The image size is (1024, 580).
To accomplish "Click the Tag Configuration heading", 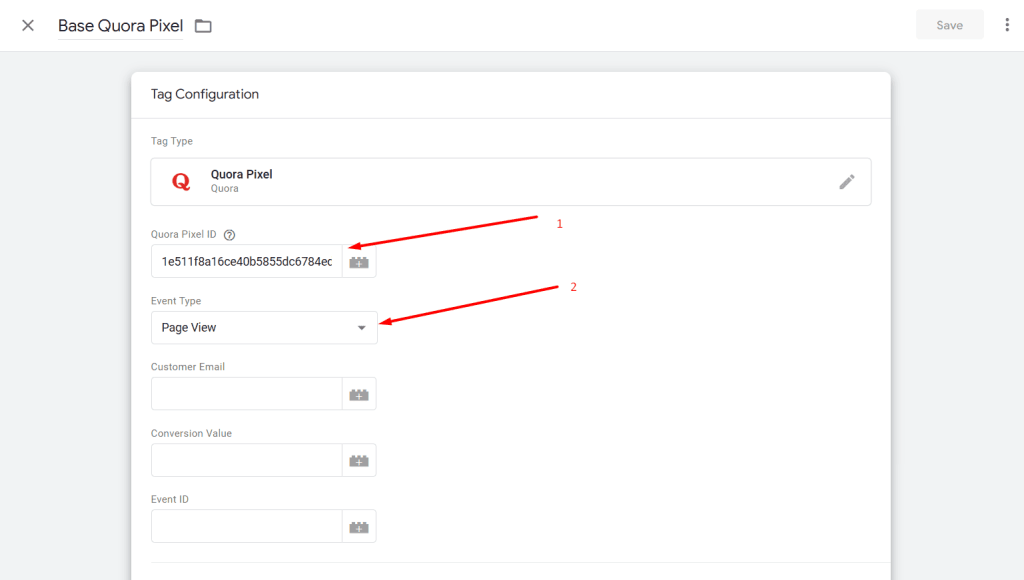I will pos(204,93).
